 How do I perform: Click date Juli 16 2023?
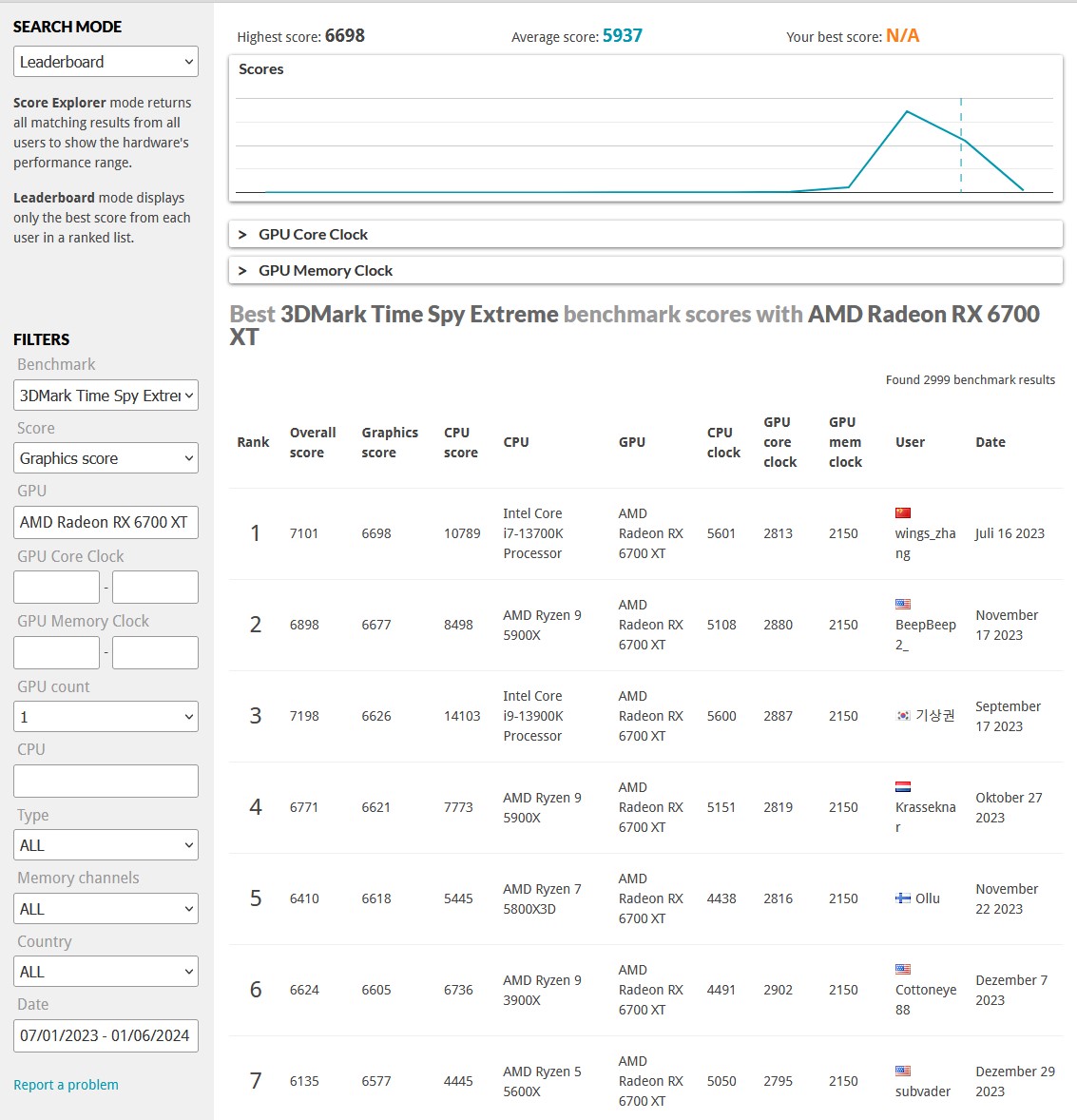pos(1010,533)
